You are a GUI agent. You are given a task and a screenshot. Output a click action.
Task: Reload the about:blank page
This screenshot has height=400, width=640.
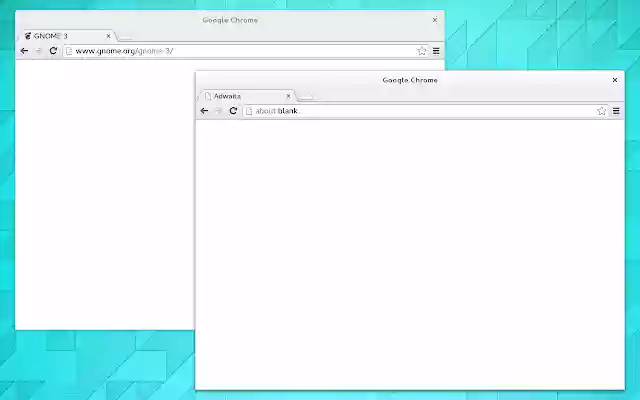(x=233, y=111)
